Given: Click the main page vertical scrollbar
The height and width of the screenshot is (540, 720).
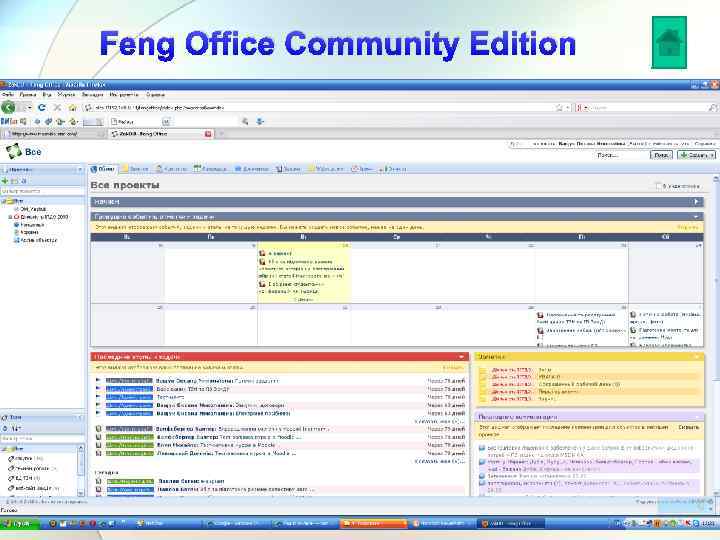Looking at the screenshot, I should click(x=716, y=336).
